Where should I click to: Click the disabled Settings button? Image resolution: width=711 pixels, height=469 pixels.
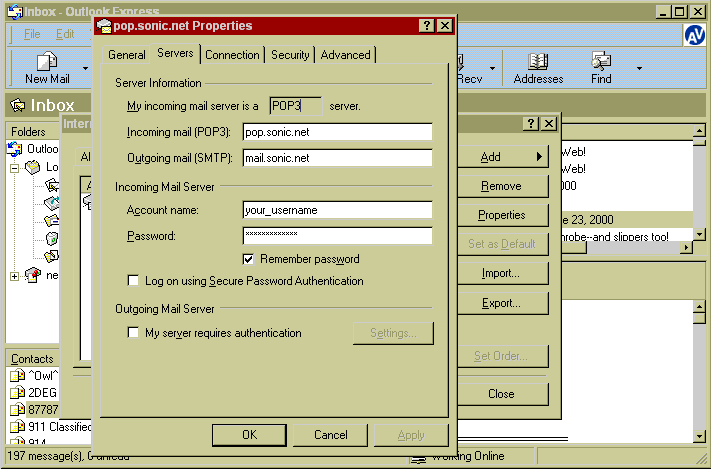tap(393, 333)
